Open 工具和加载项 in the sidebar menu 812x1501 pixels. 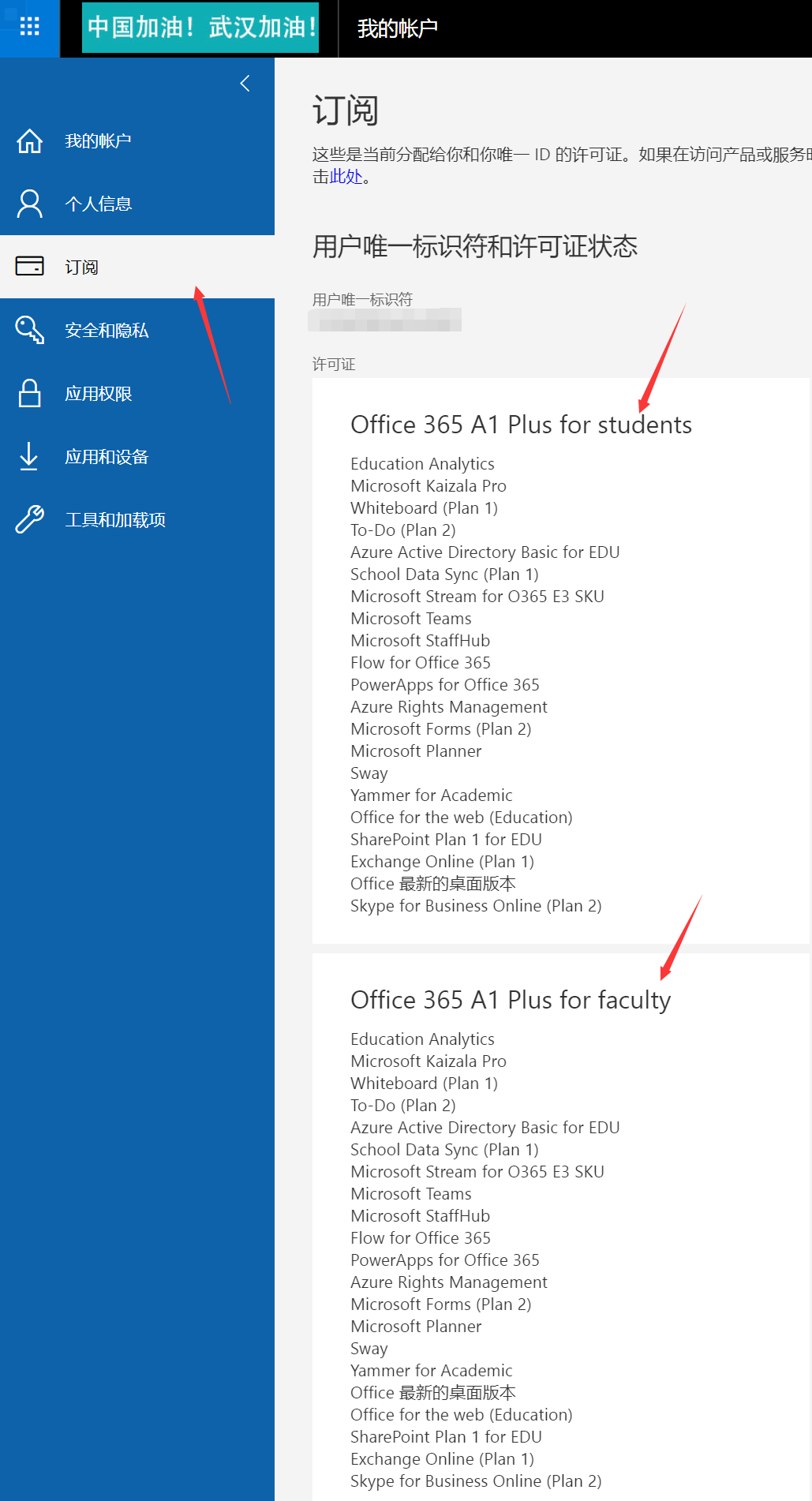tap(137, 519)
